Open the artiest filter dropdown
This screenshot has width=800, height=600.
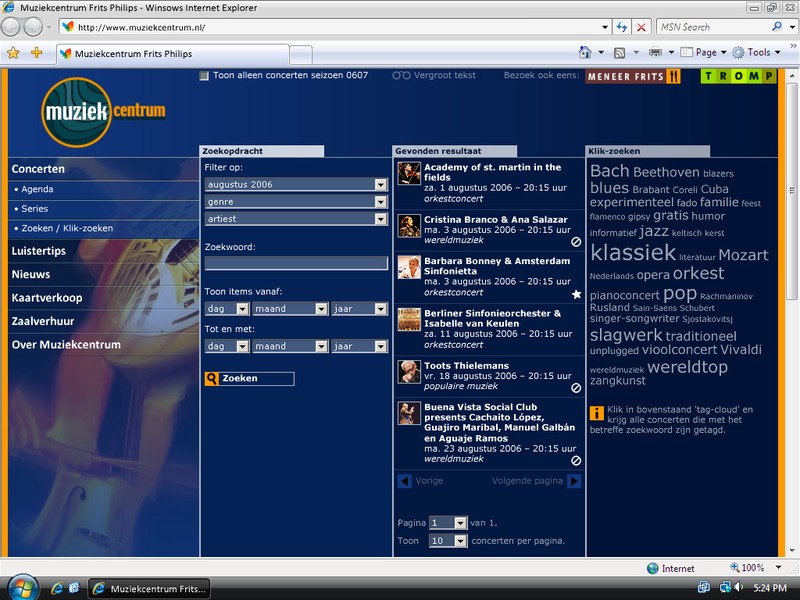click(380, 219)
